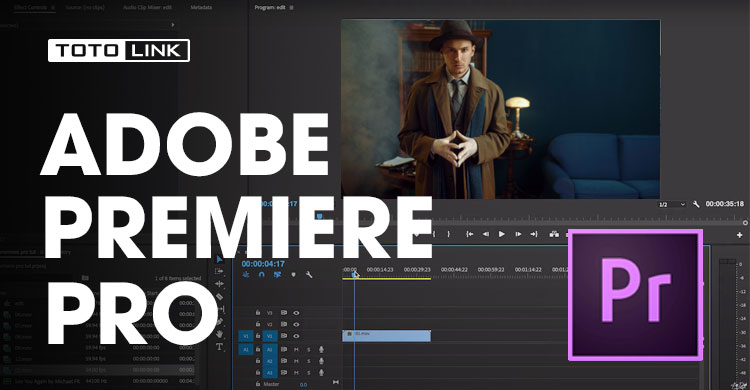Viewport: 750px width, 390px height.
Task: Open the Program Monitor button editor plus
Action: pos(739,234)
